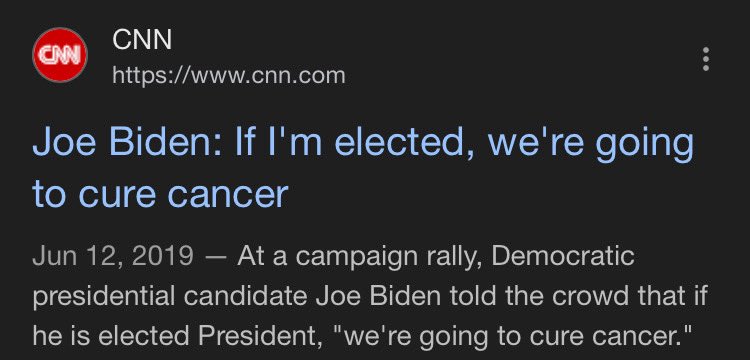
Task: Click the snippet text about campaign rally
Action: pos(369,296)
